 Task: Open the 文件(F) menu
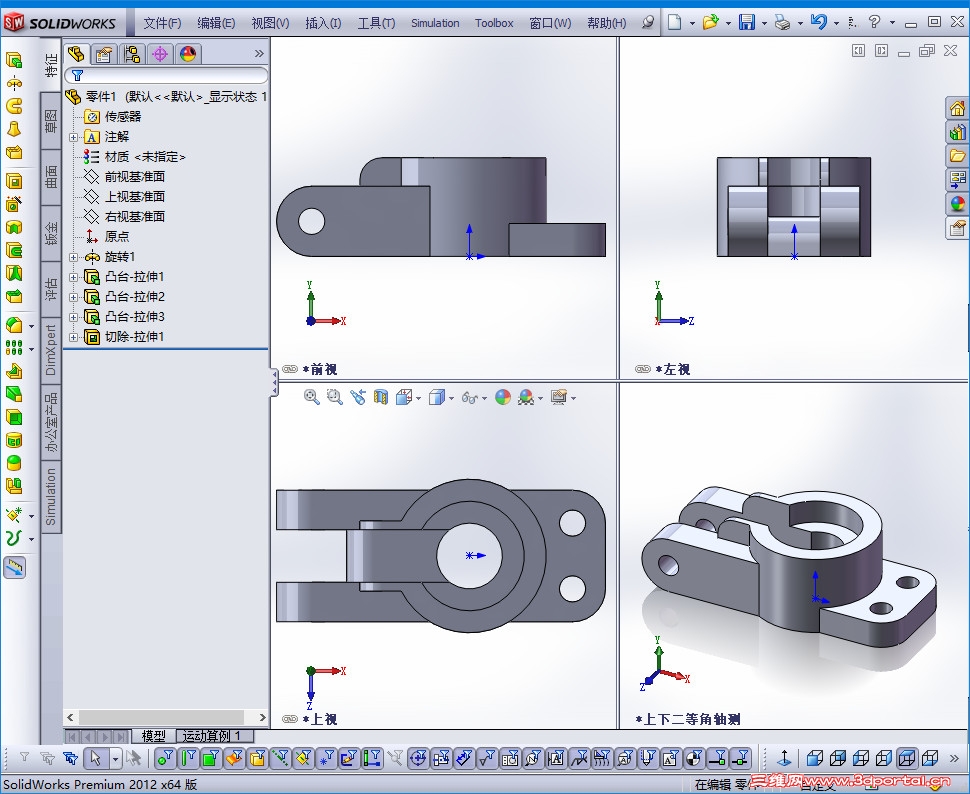pyautogui.click(x=162, y=23)
